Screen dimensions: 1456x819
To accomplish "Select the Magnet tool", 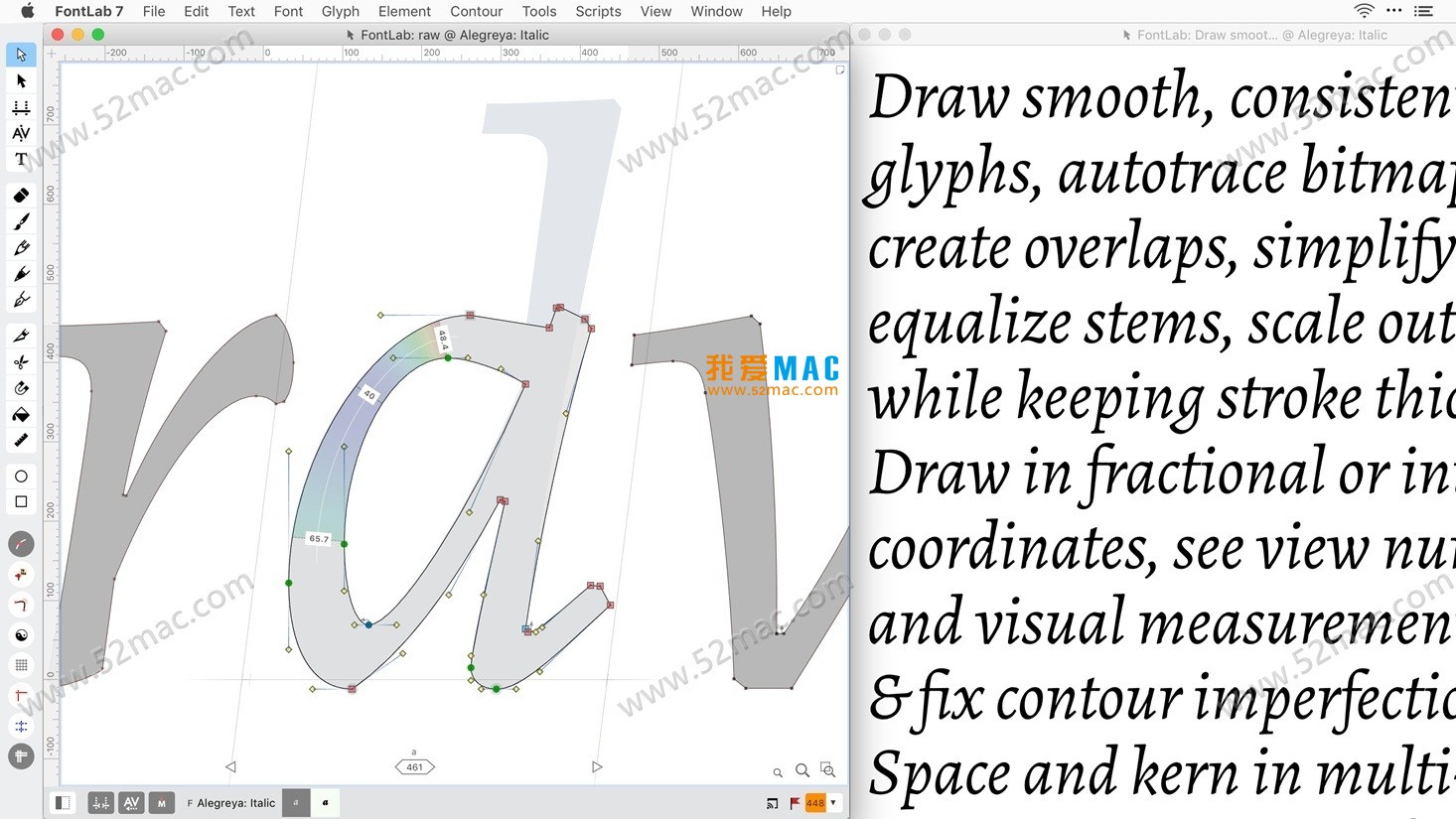I will [21, 387].
